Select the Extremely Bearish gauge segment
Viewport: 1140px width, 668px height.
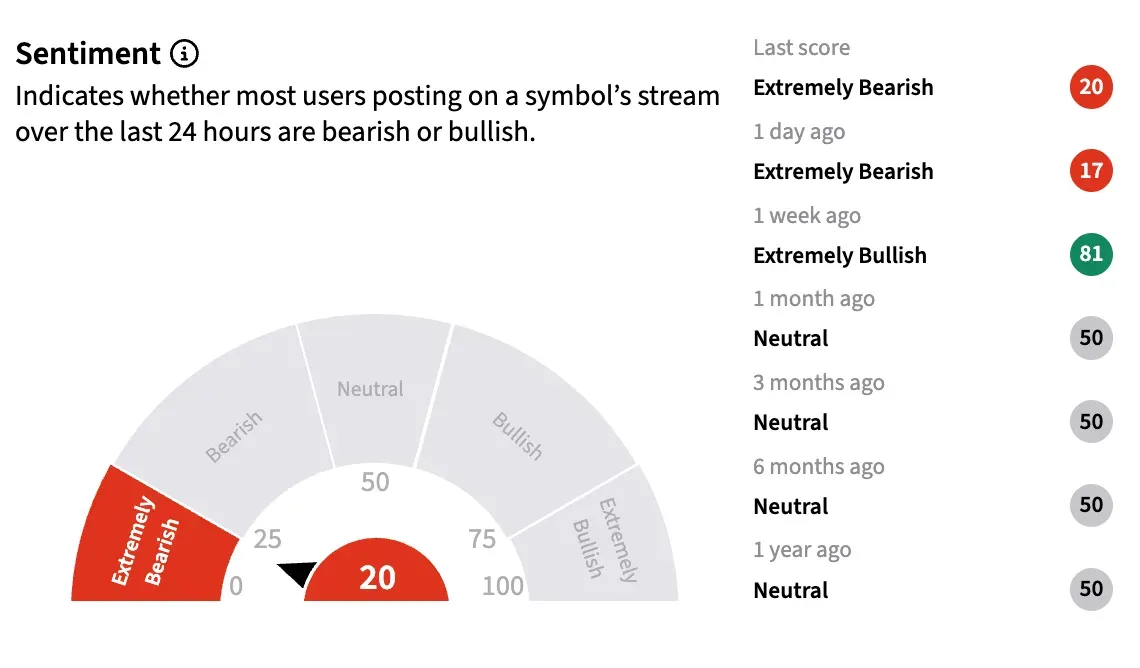[x=145, y=540]
